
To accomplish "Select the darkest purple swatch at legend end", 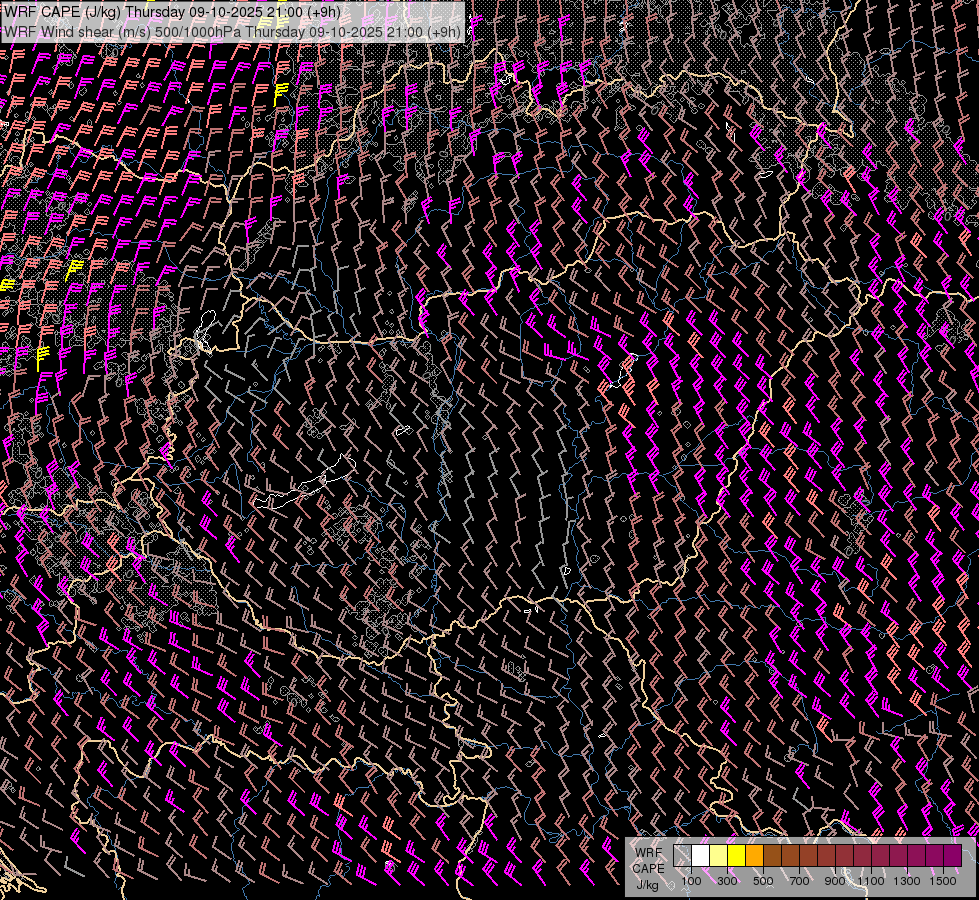I will click(x=952, y=856).
